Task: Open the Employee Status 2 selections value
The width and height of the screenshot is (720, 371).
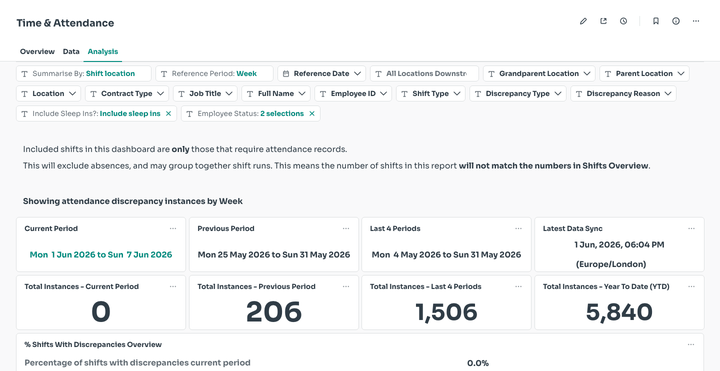Action: coord(282,113)
